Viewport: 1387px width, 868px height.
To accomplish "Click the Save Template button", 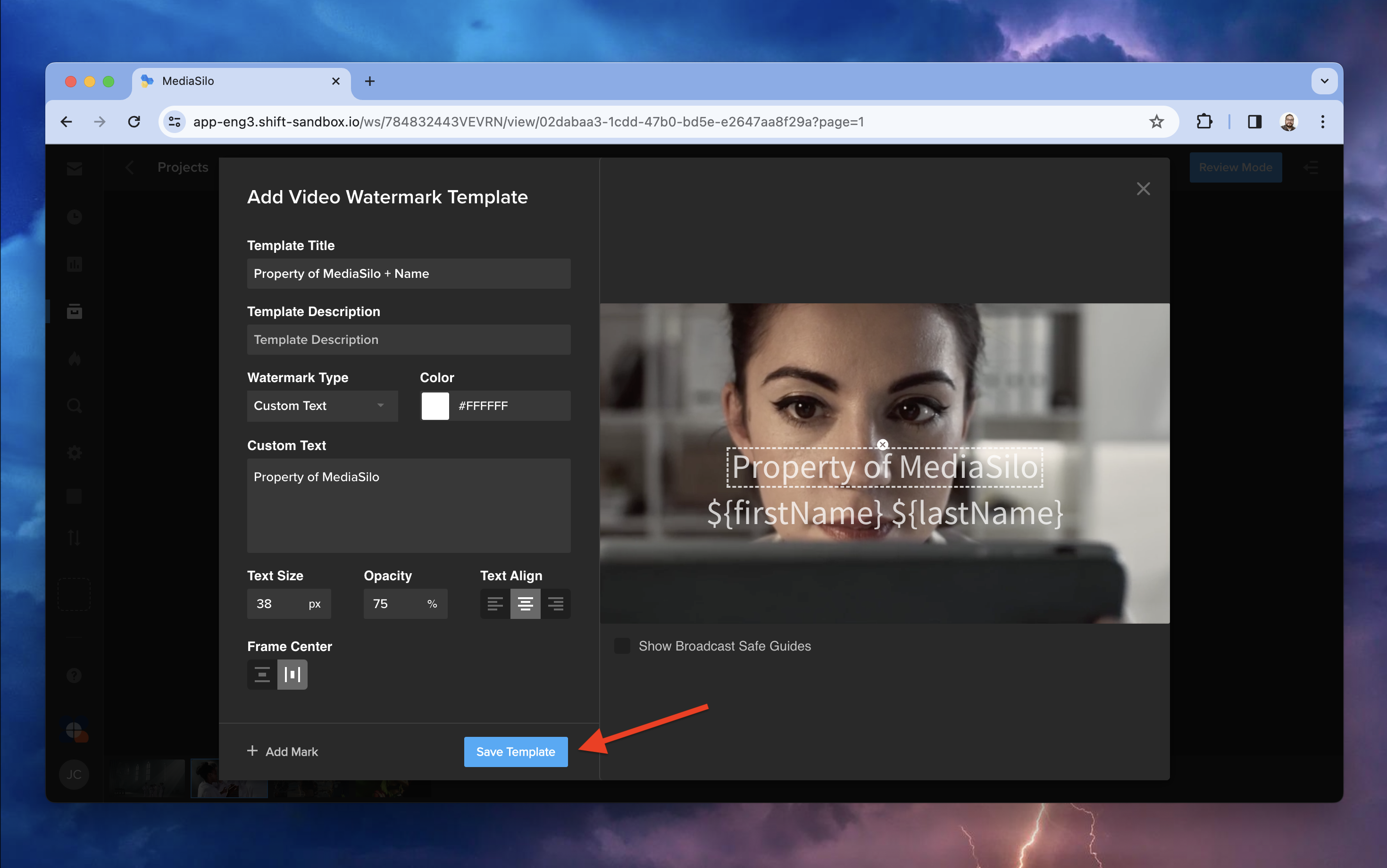I will click(516, 751).
